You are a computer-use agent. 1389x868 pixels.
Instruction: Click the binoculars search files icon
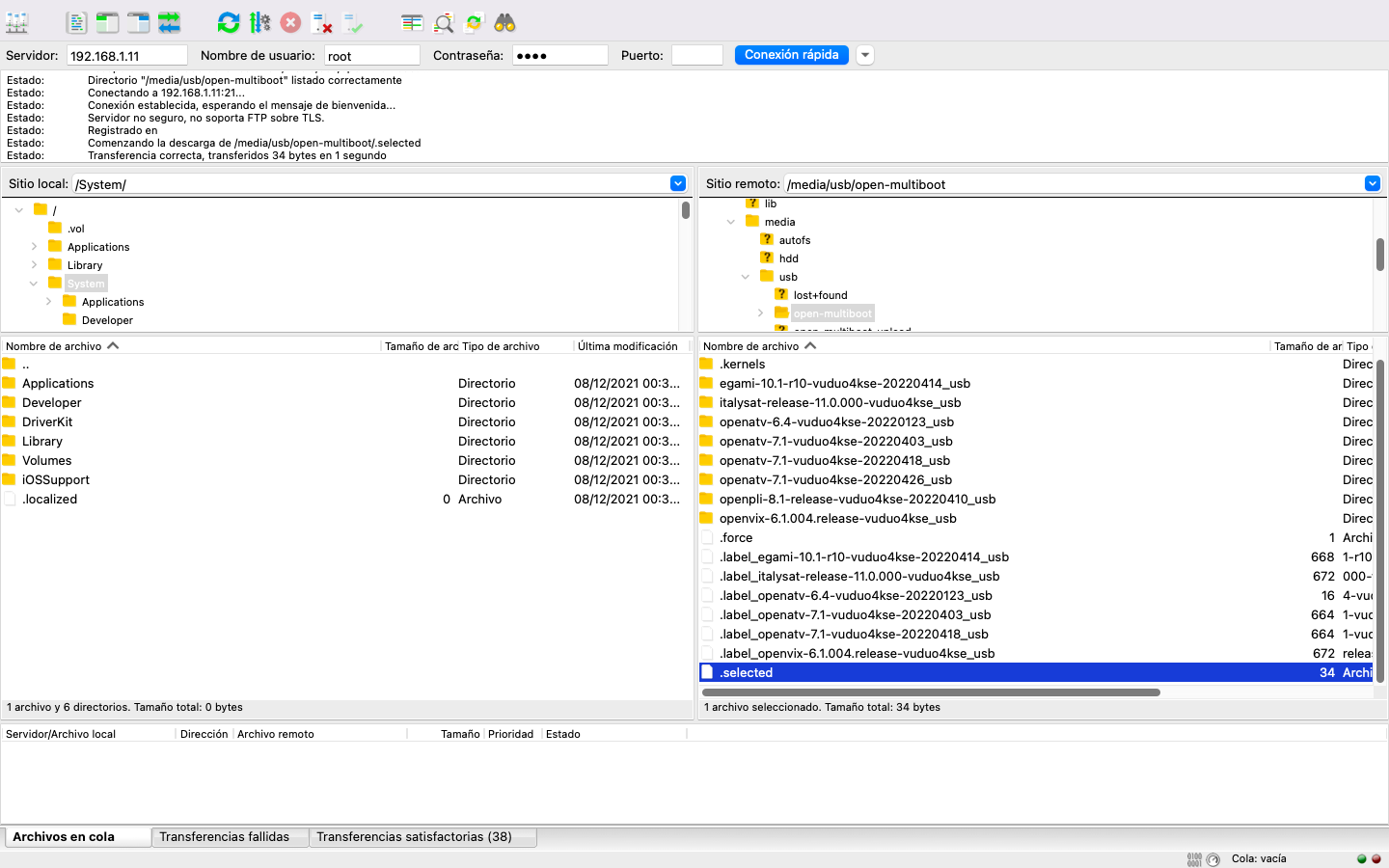point(504,22)
